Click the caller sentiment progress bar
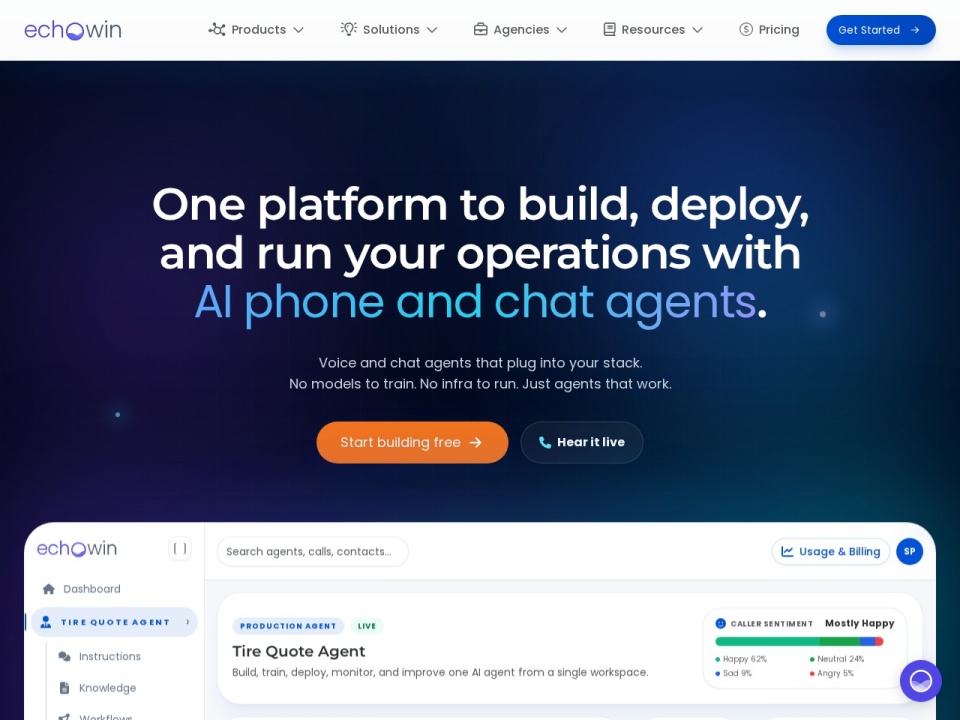 click(x=799, y=642)
